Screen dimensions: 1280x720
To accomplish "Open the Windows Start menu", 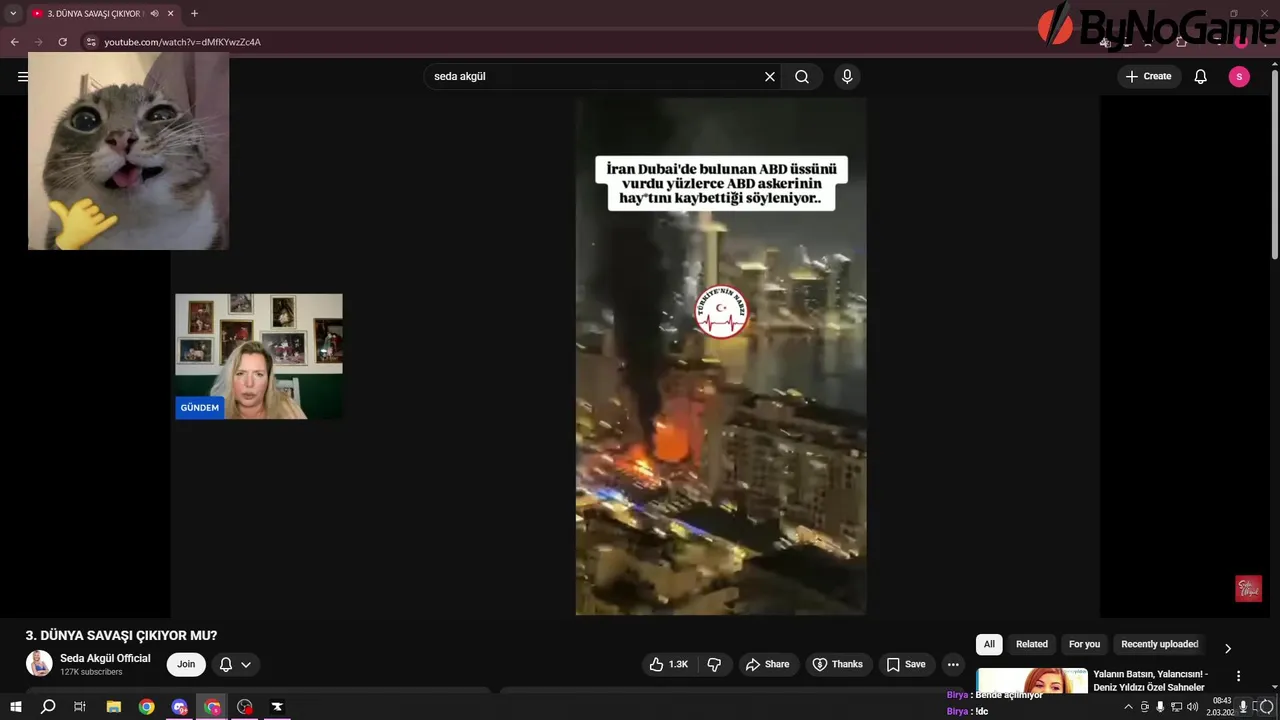I will coord(16,707).
